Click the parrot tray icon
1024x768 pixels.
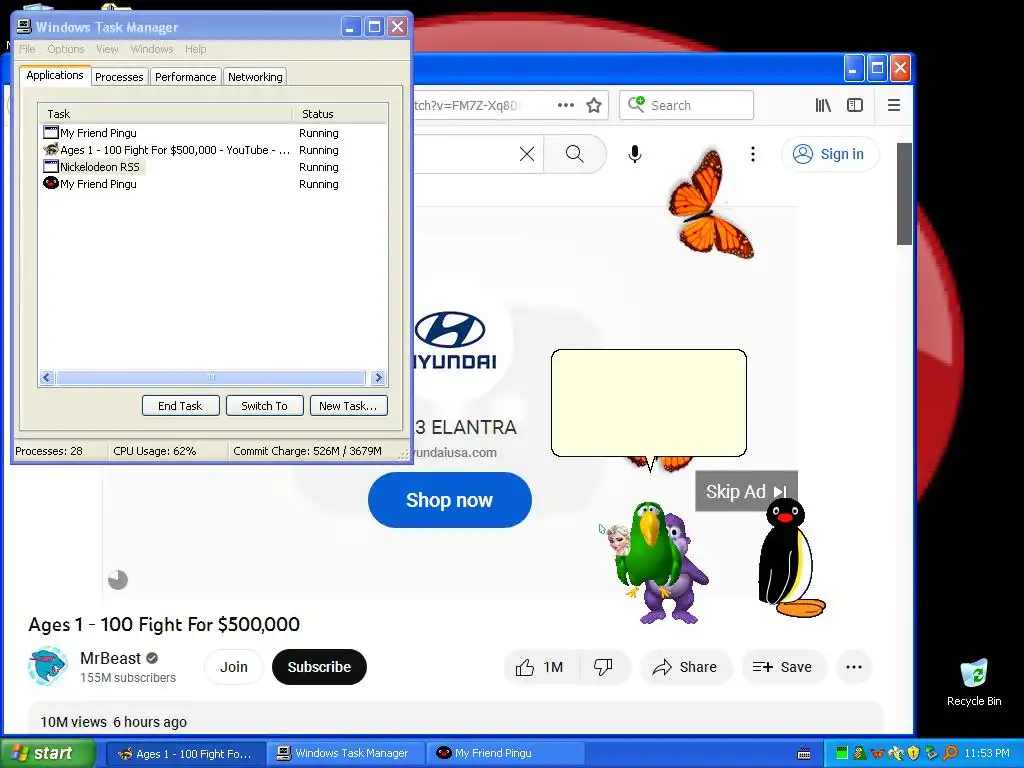(859, 753)
